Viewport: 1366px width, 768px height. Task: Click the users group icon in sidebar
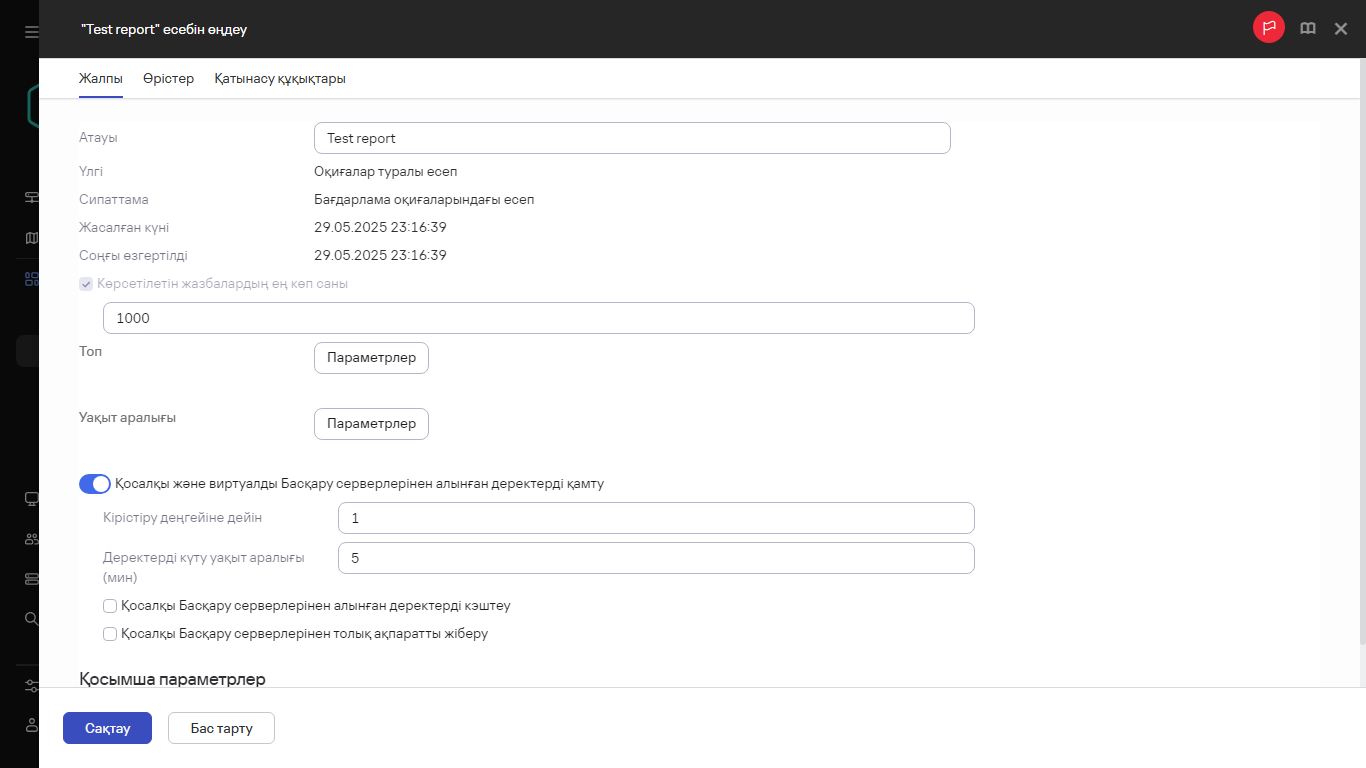31,539
